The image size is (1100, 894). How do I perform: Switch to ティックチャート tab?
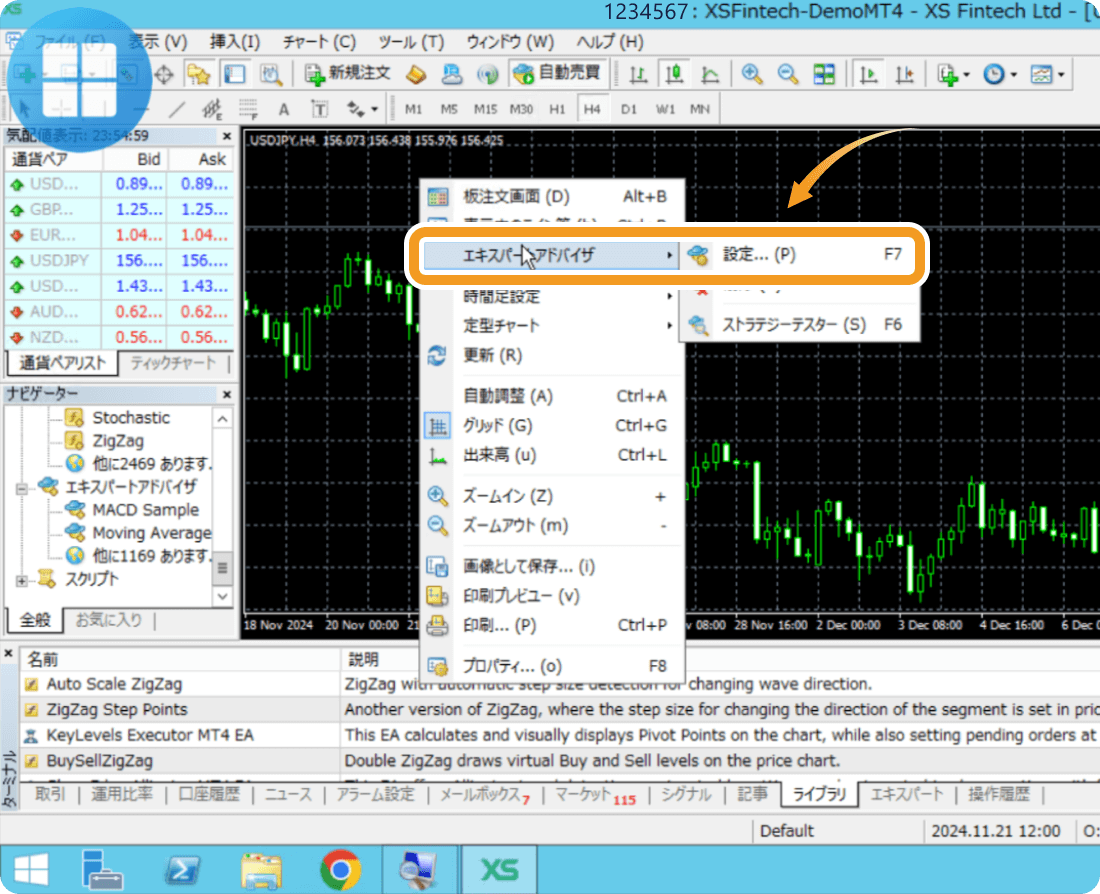click(x=173, y=363)
